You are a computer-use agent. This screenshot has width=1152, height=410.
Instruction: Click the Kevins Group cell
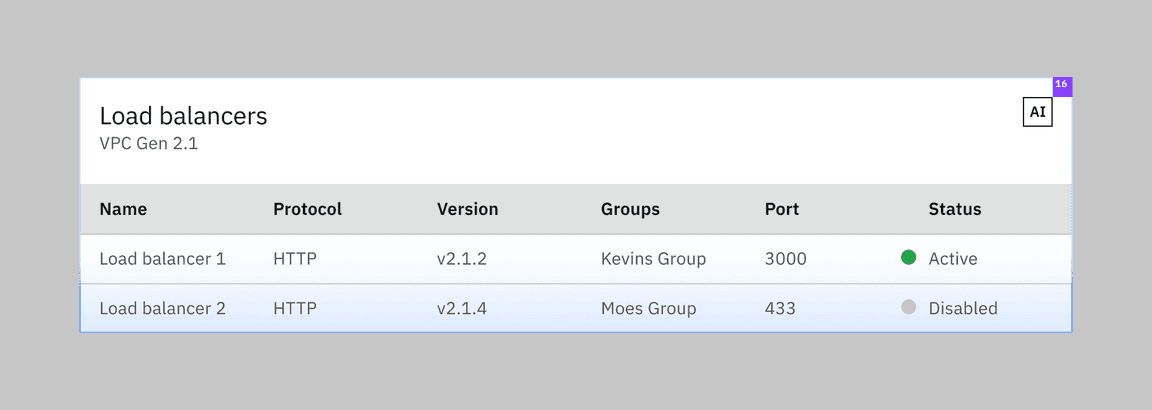653,259
